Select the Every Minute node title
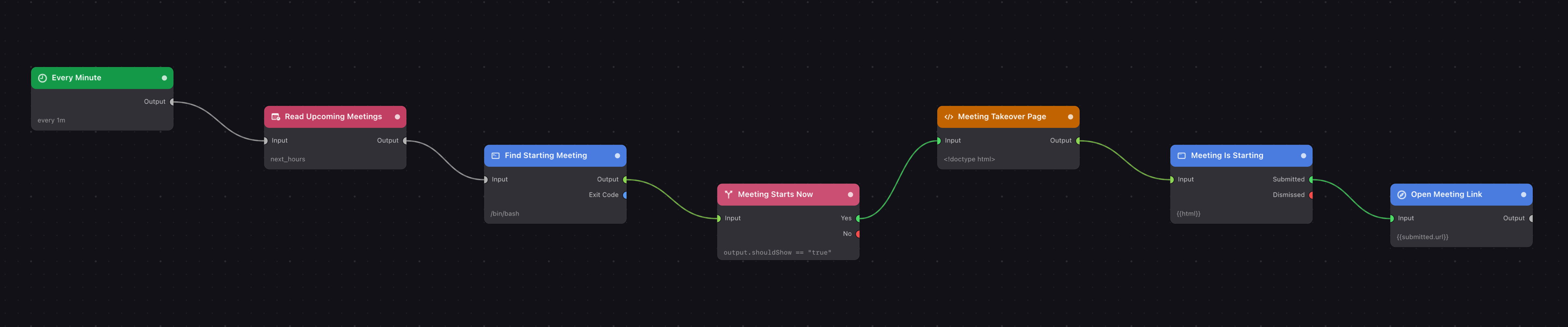Image resolution: width=1568 pixels, height=327 pixels. pyautogui.click(x=77, y=78)
